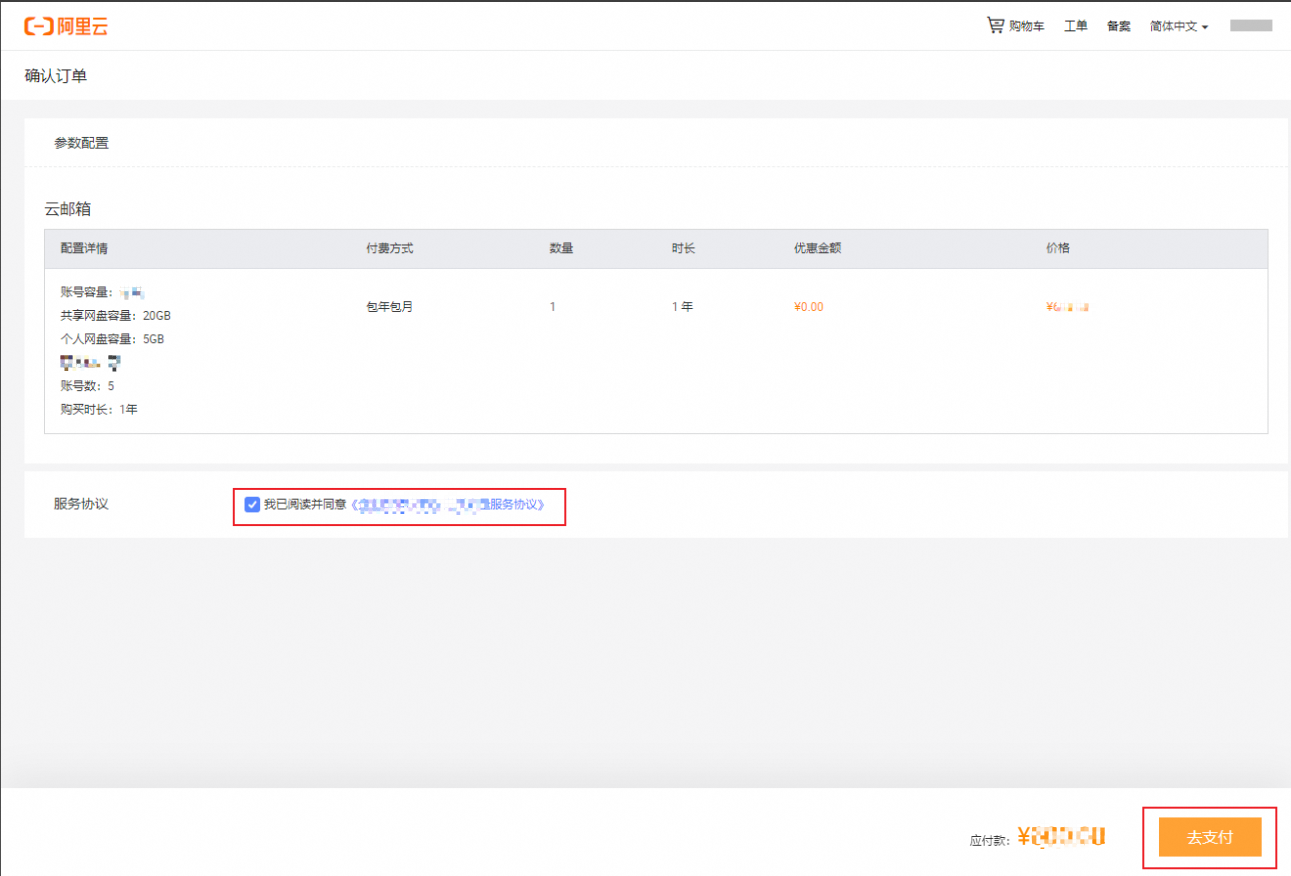Click the blurred user account in header
This screenshot has height=876, width=1291.
[x=1250, y=25]
